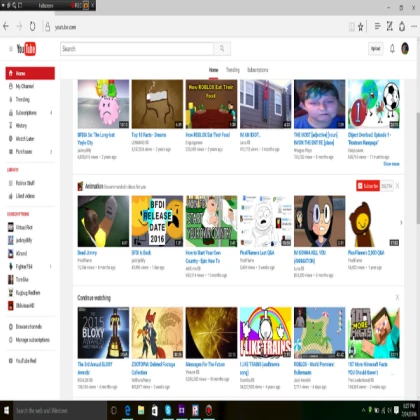
Task: Open the How to Start Your Own Country thumbnail
Action: tap(211, 221)
